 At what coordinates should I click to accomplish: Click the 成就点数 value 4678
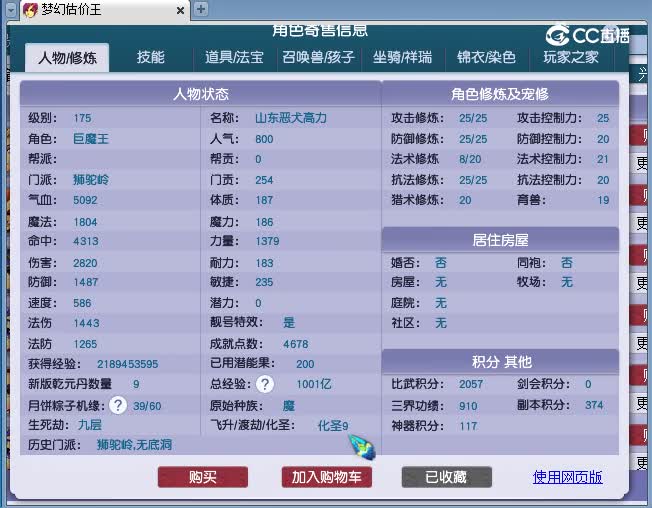(296, 344)
